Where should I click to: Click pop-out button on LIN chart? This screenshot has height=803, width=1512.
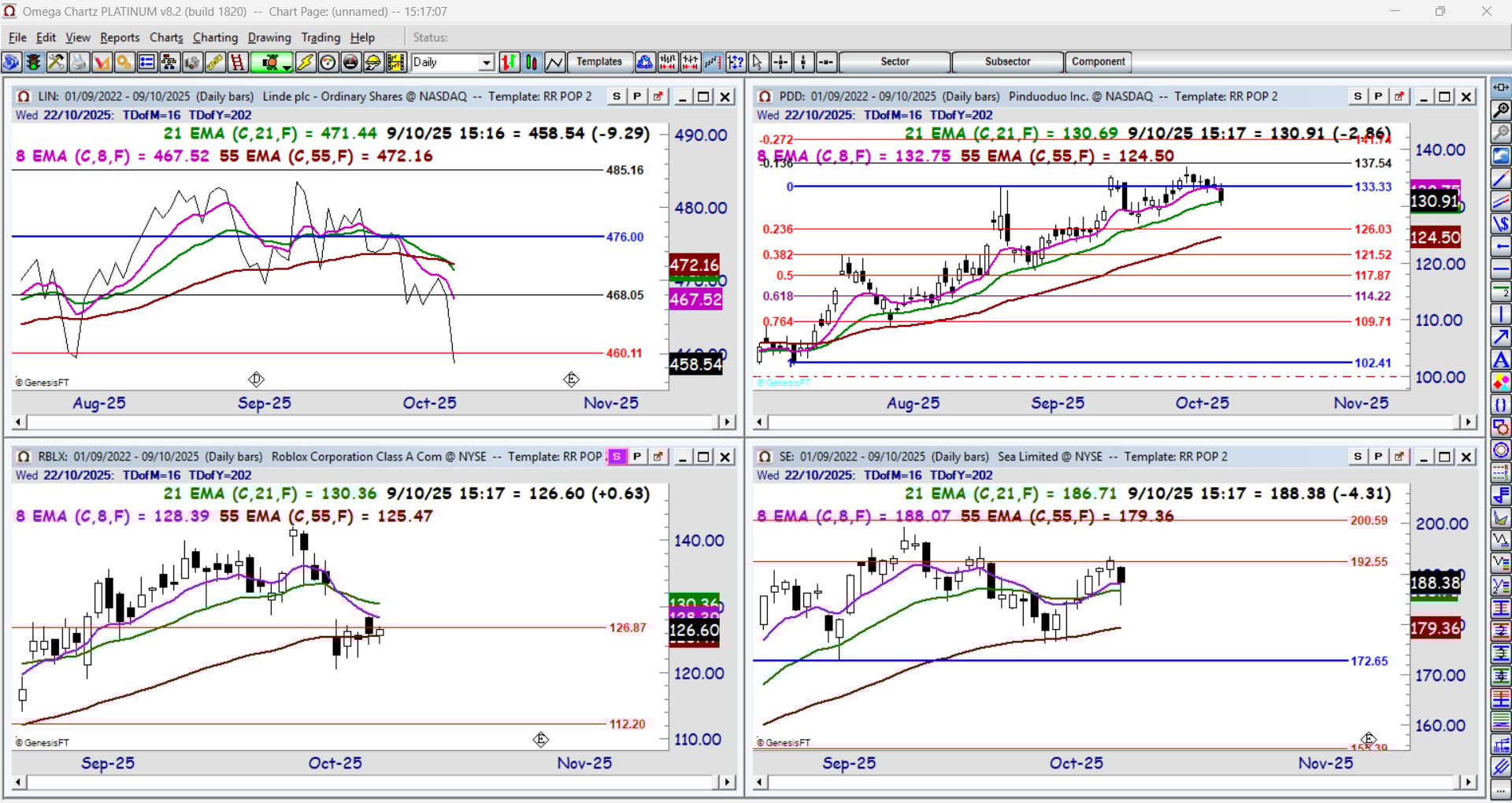coord(658,96)
